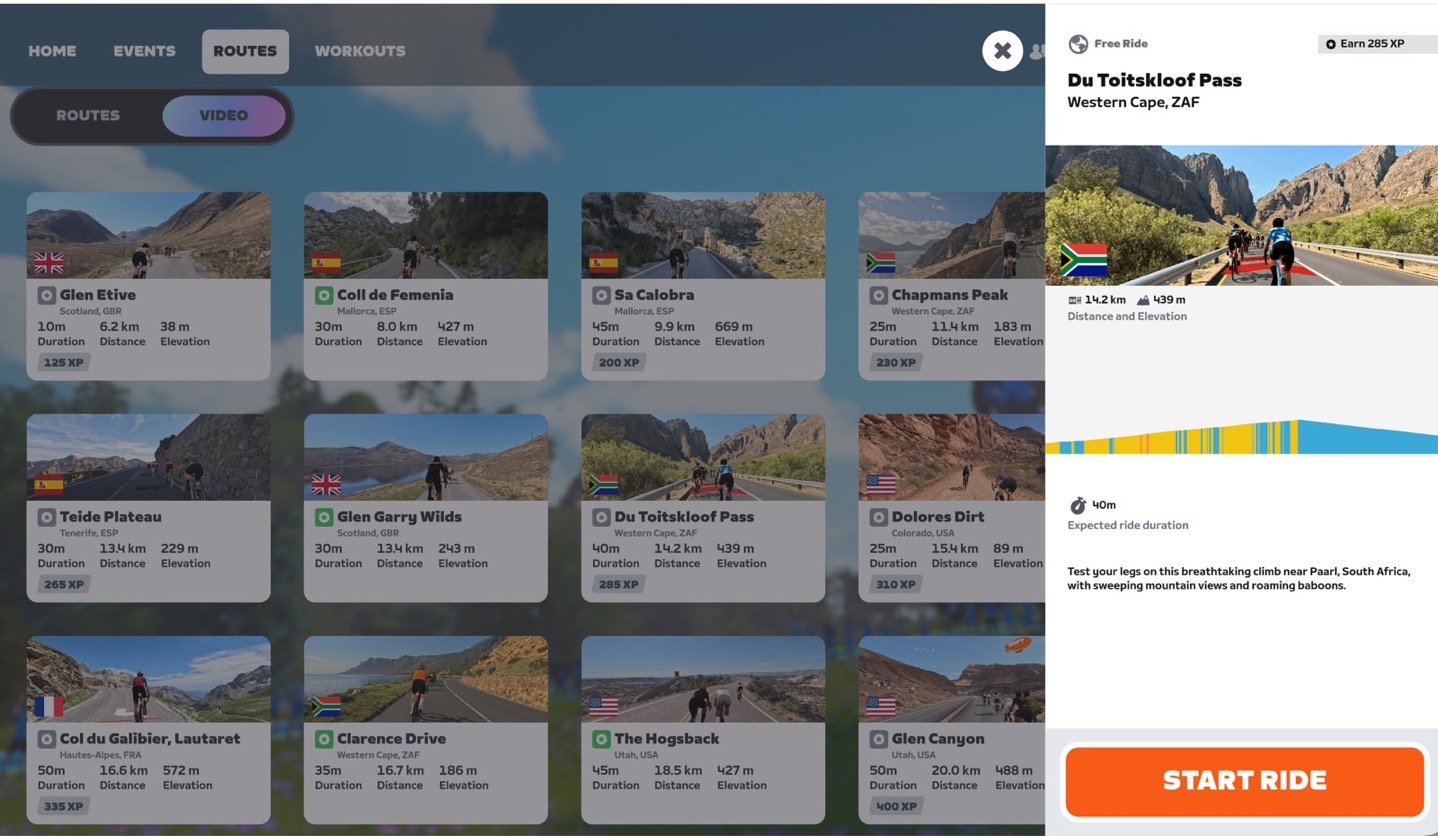Switch the list toggle to Routes
This screenshot has width=1438, height=836.
pos(88,116)
